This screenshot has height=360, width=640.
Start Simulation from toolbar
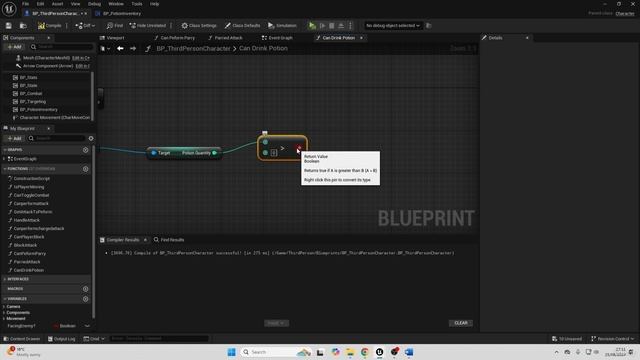click(282, 26)
